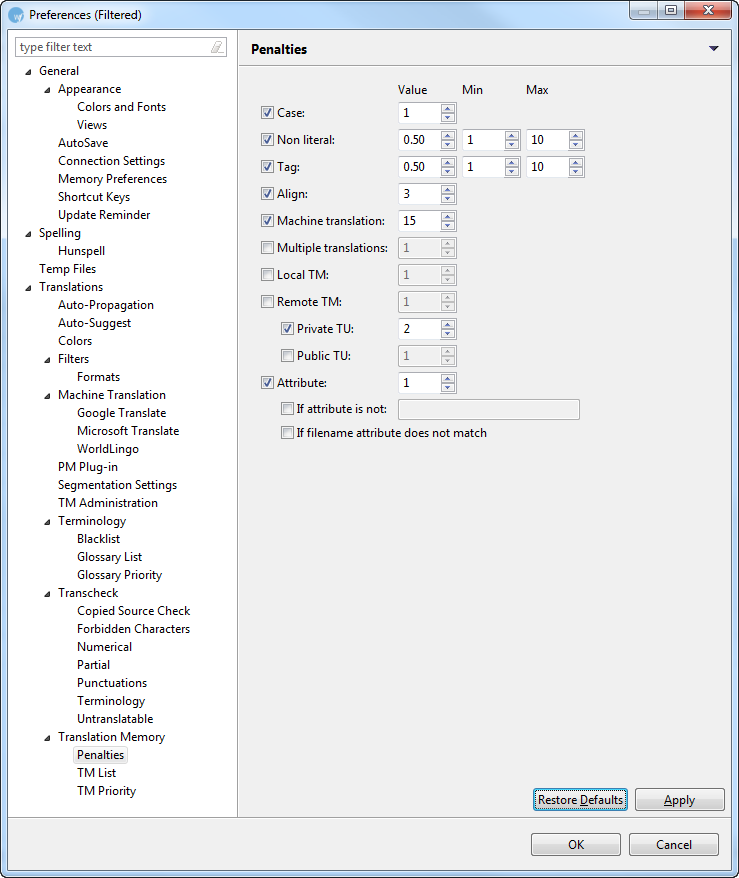The width and height of the screenshot is (739, 878).
Task: Open Microsoft Translate settings
Action: pos(128,431)
